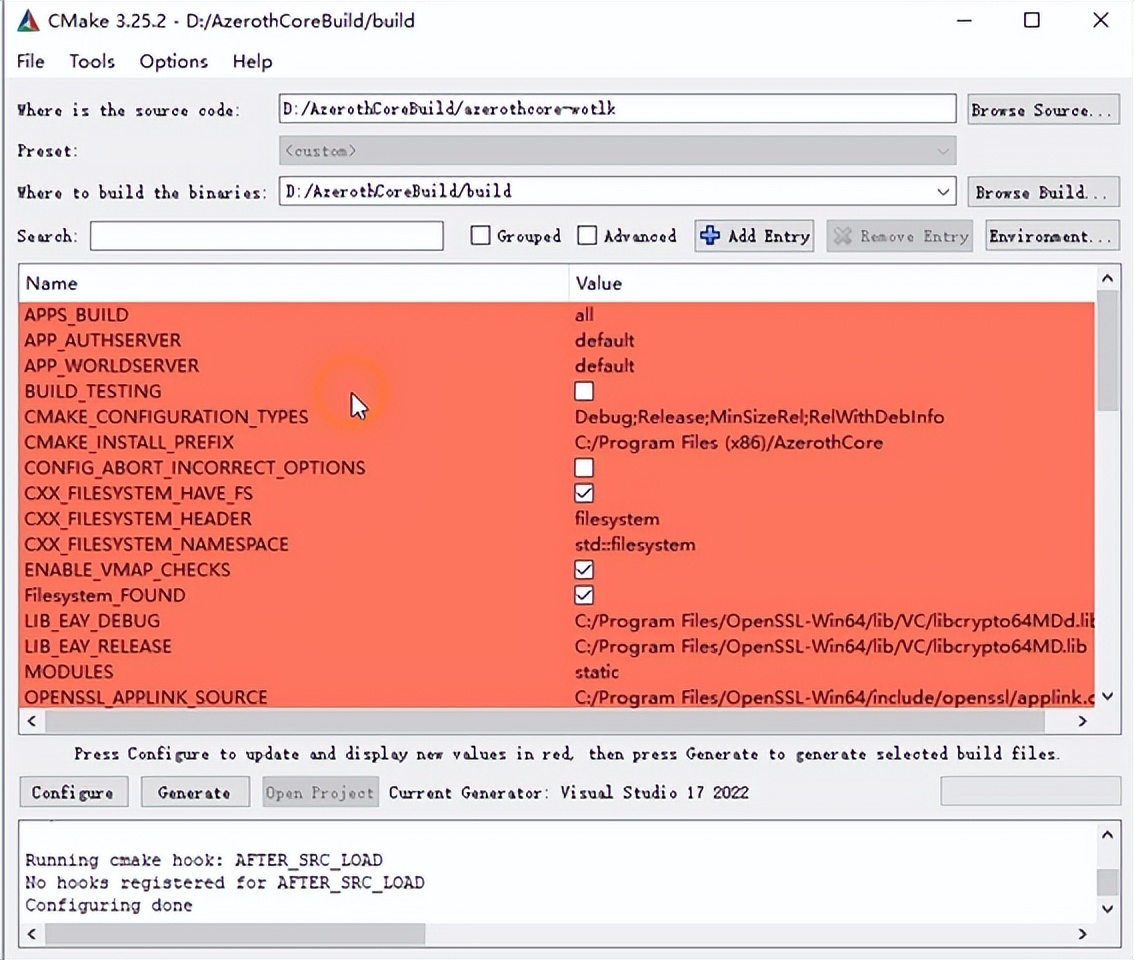Click Browse Source button

click(x=1043, y=110)
